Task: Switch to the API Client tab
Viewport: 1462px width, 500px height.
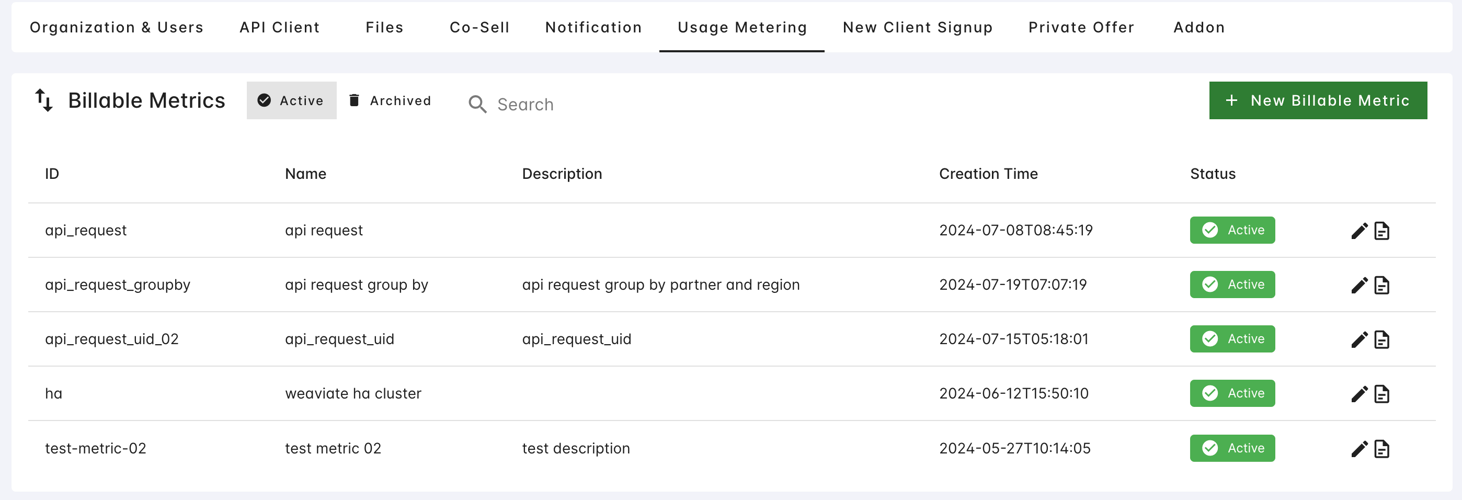Action: 280,27
